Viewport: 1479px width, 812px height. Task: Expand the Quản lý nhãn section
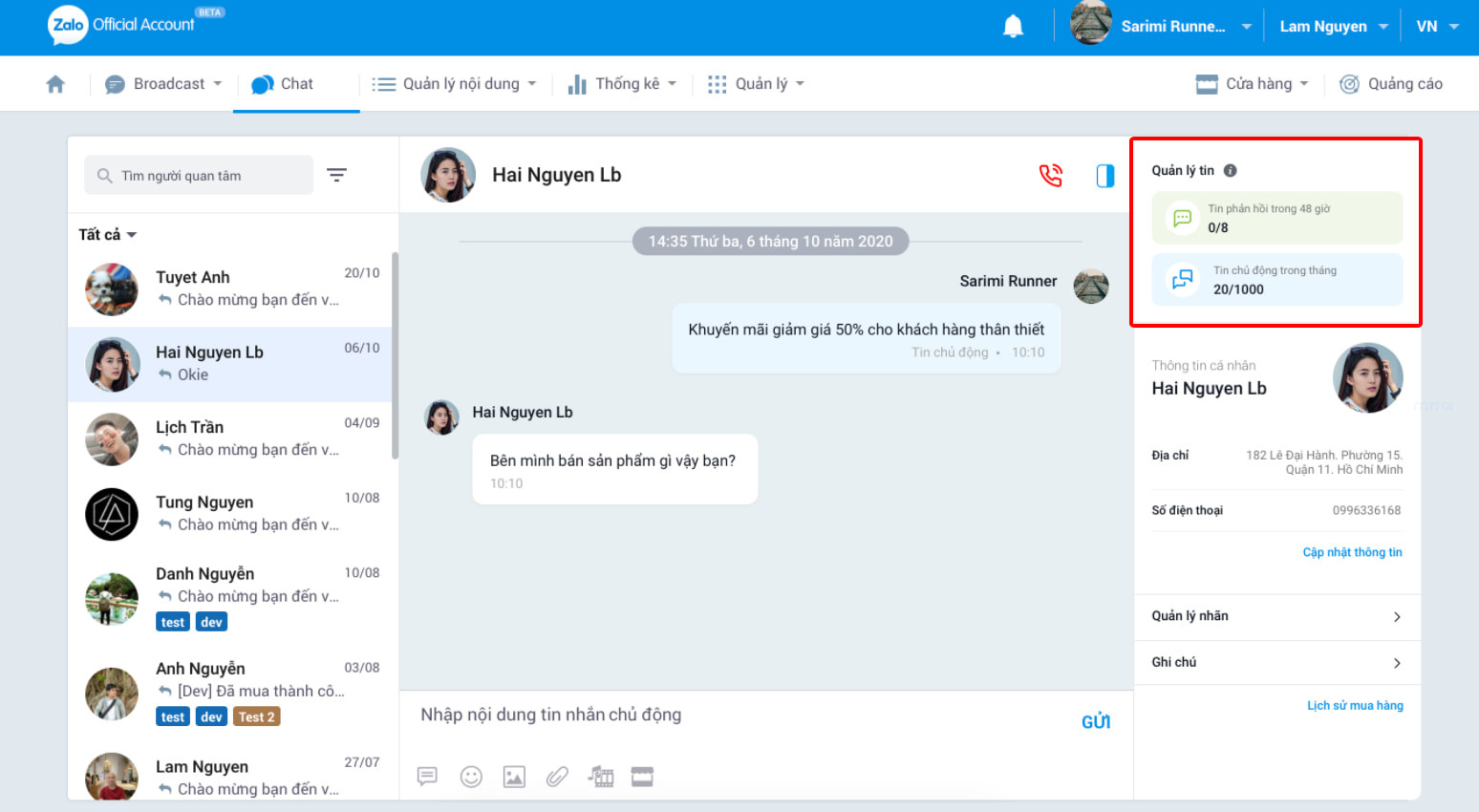(x=1276, y=616)
